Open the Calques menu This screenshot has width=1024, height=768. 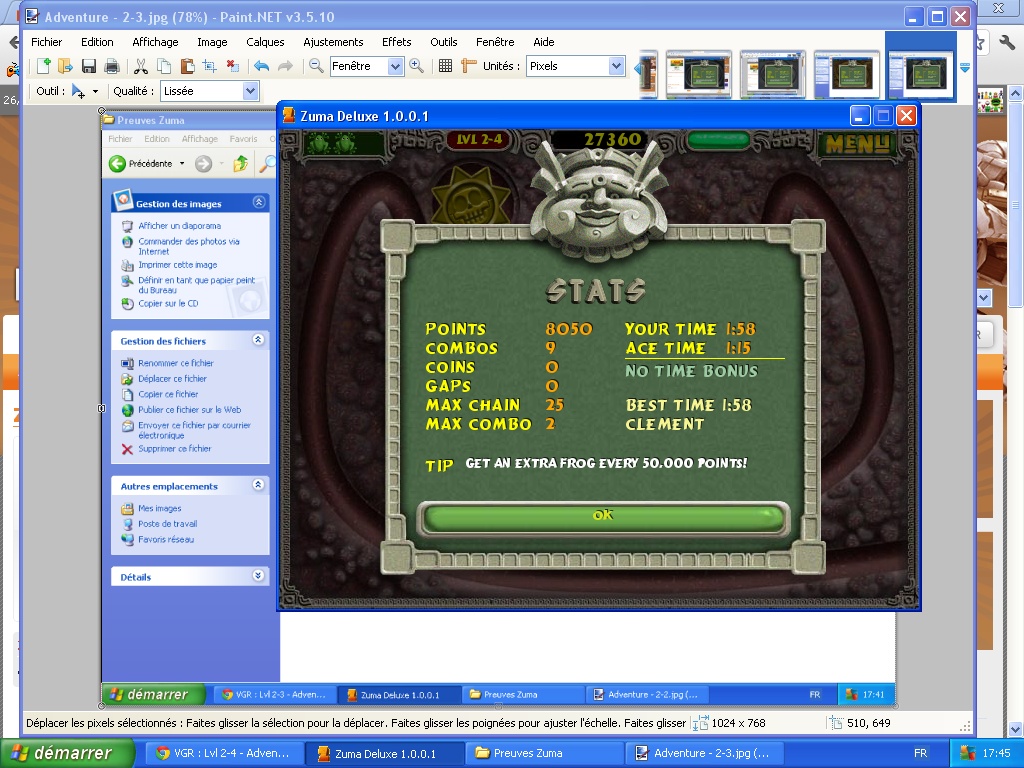click(x=265, y=42)
